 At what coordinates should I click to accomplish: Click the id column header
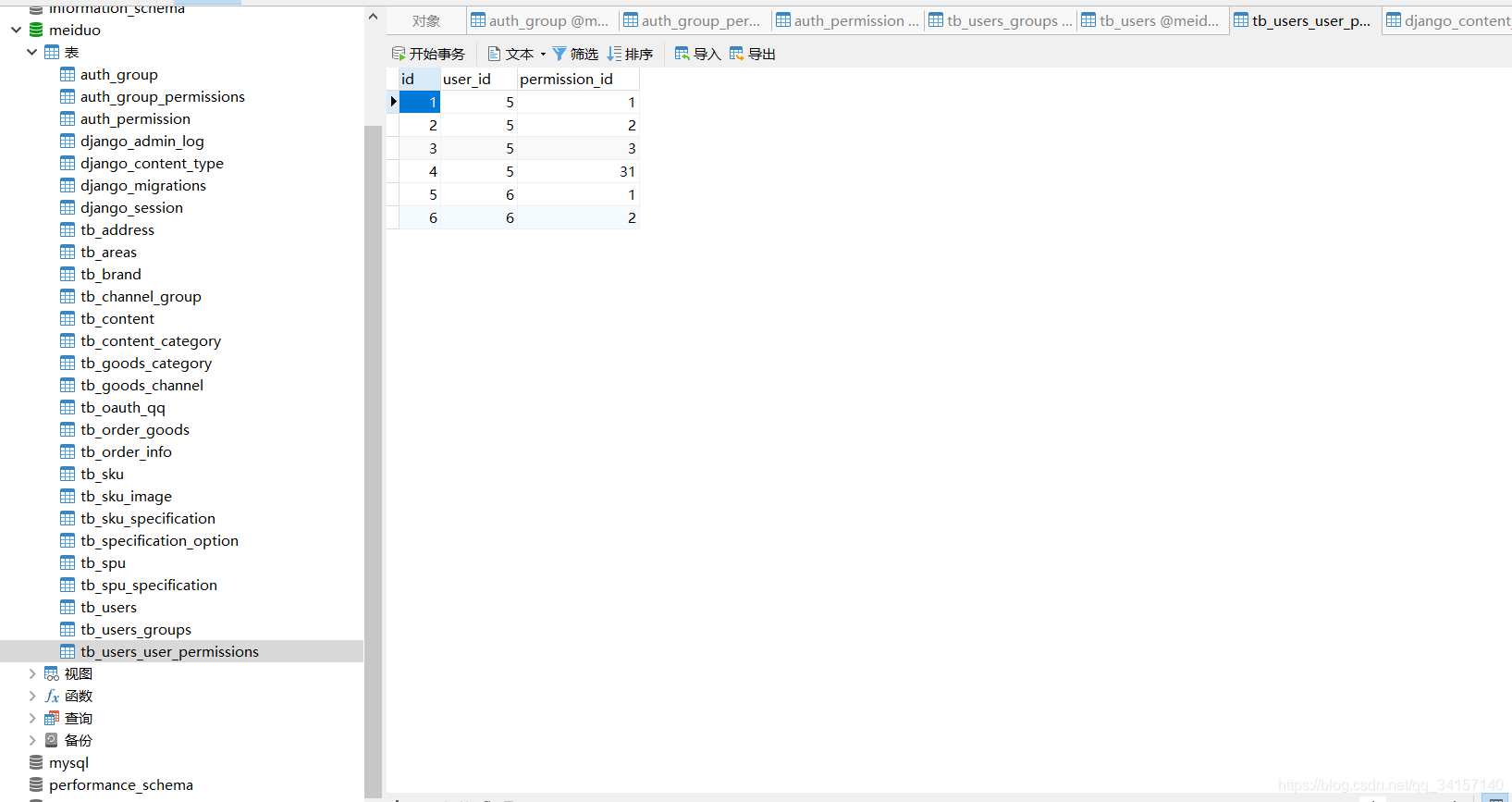pyautogui.click(x=420, y=79)
